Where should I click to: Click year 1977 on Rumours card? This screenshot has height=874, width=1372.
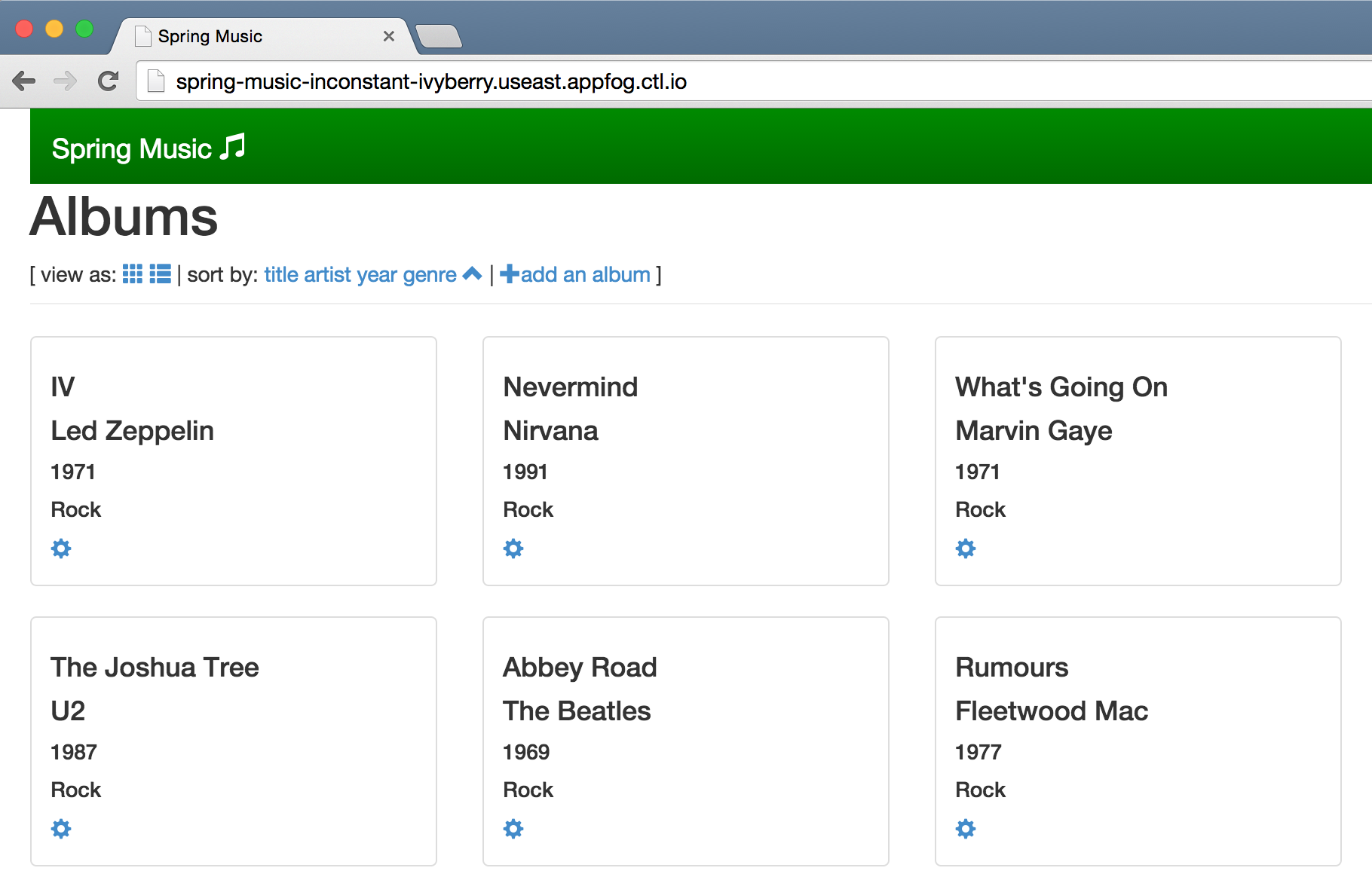pyautogui.click(x=978, y=753)
